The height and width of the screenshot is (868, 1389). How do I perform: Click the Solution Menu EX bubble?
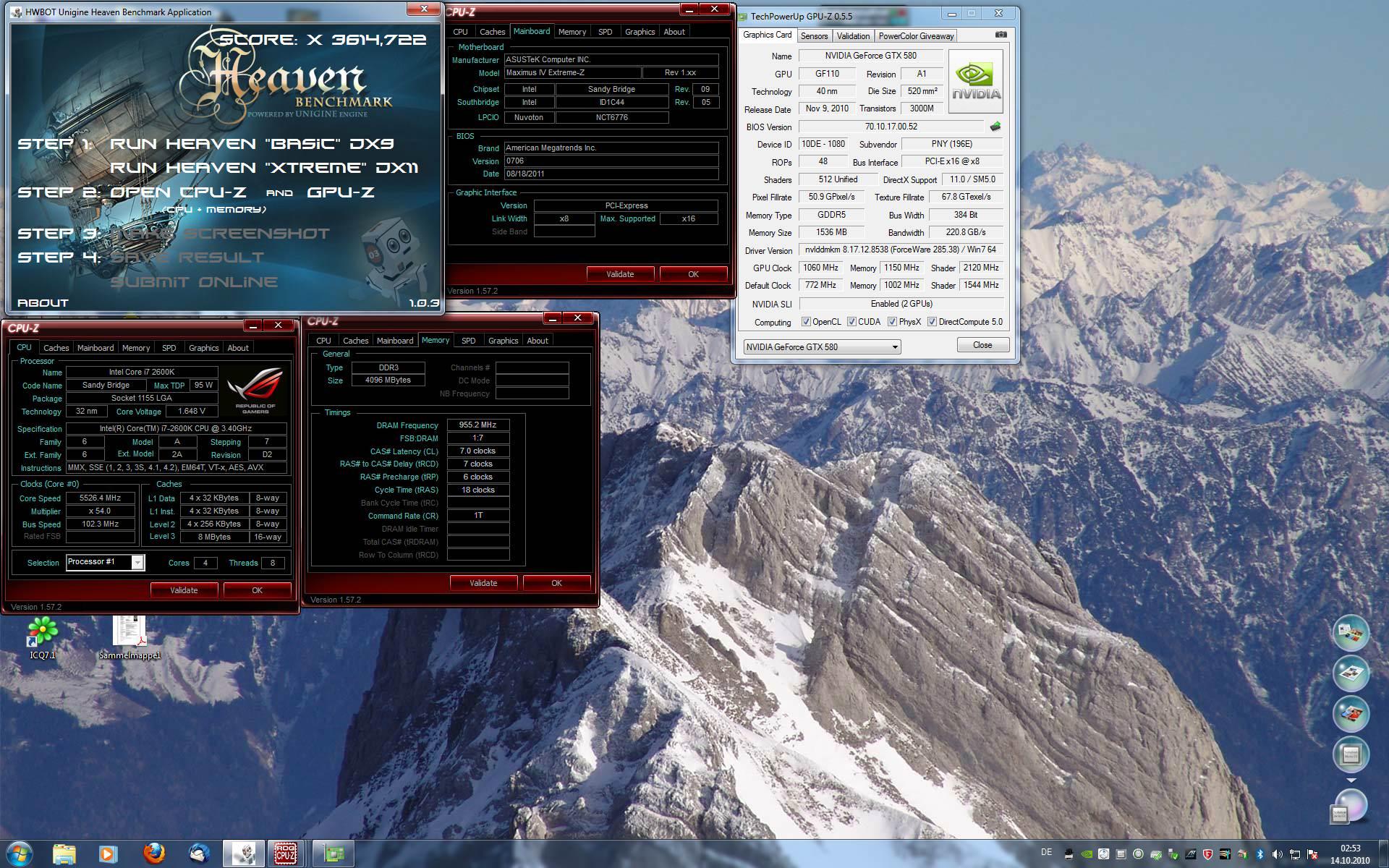click(x=1351, y=754)
